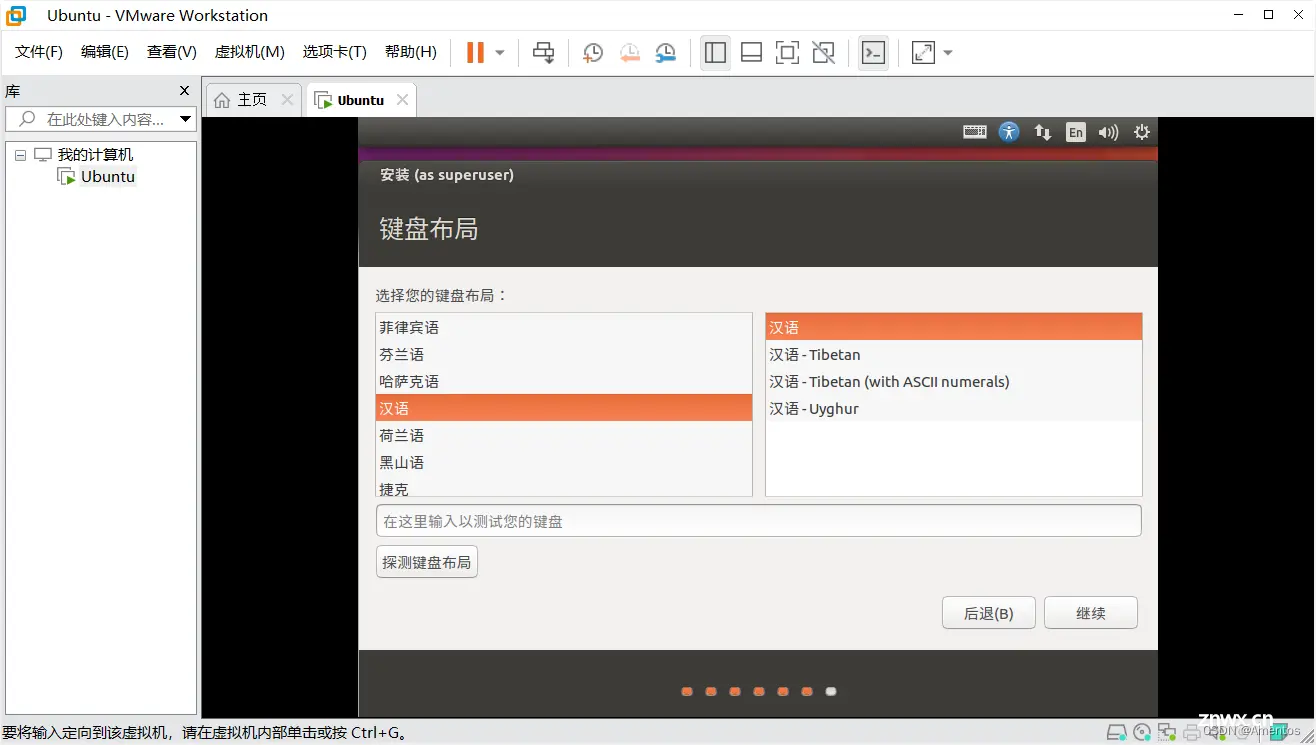This screenshot has height=745, width=1316.
Task: Select 捷克 in the layout list
Action: click(564, 487)
